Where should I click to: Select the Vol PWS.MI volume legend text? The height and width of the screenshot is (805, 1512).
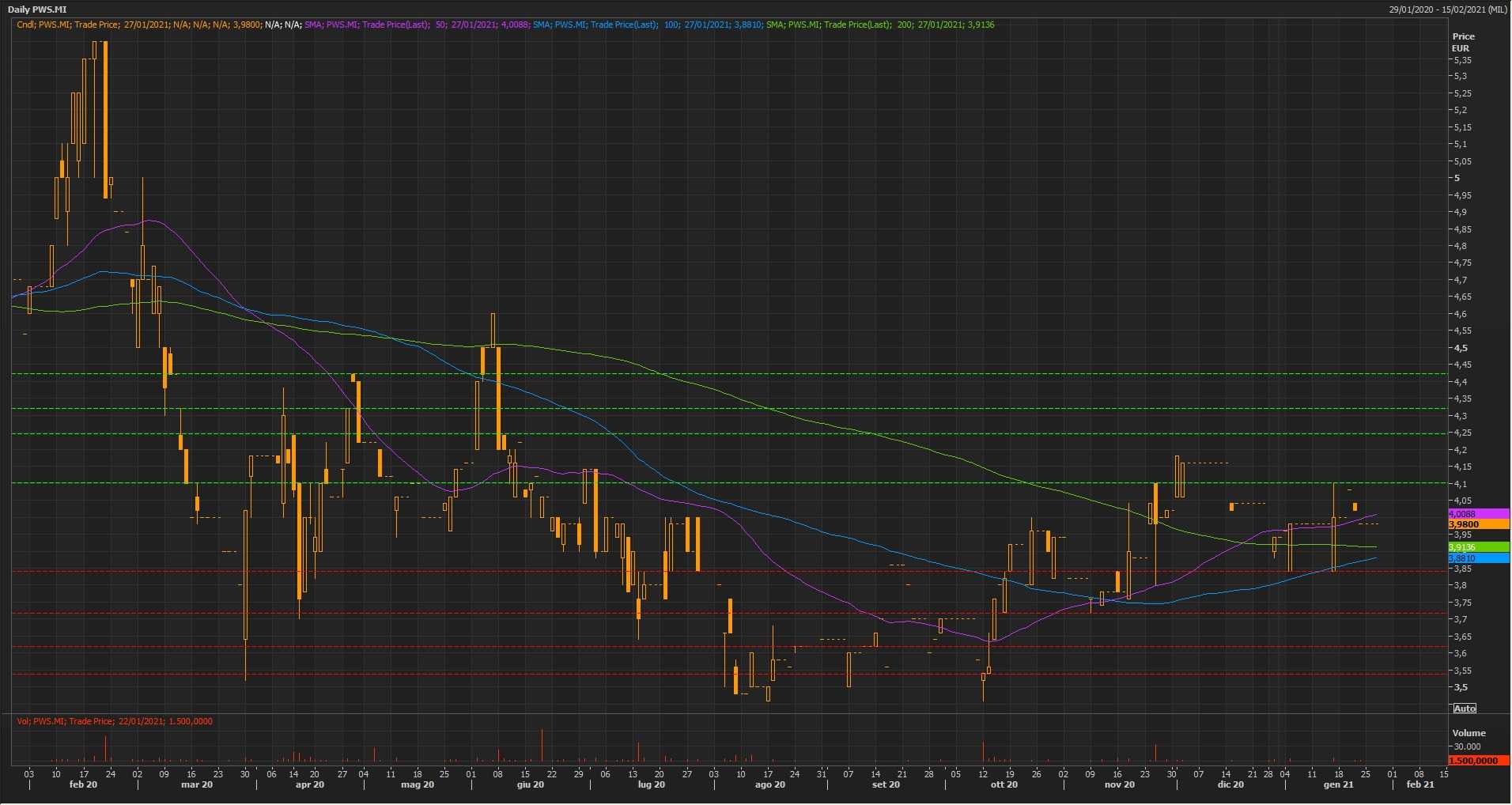115,721
